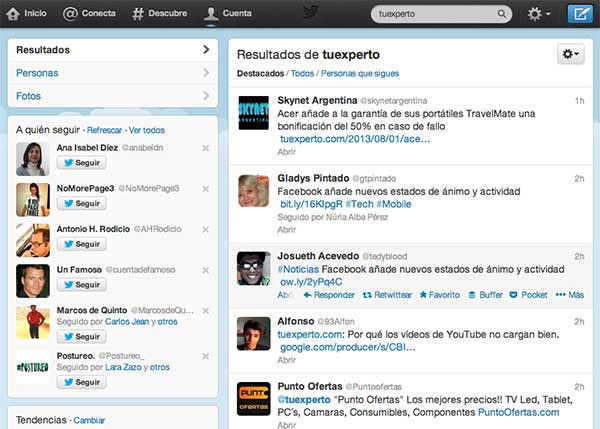The height and width of the screenshot is (429, 600).
Task: Open PuntoOfertas.com link
Action: point(518,412)
